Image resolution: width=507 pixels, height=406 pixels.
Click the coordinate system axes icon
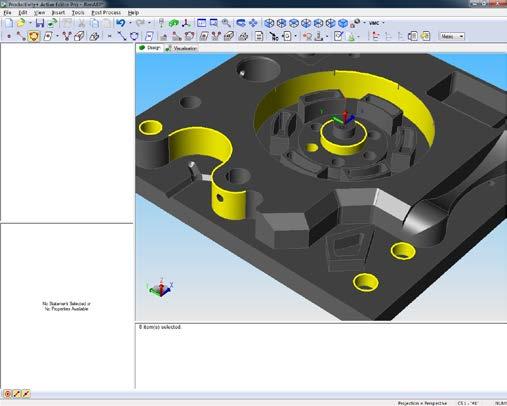[x=186, y=23]
